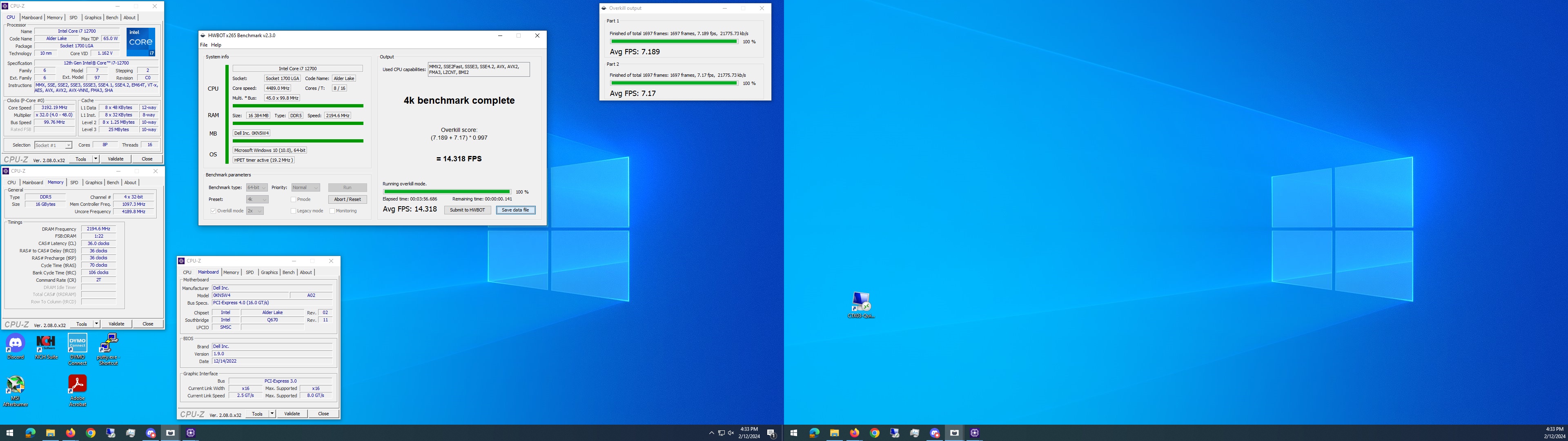Click Submit to HWBOT button
This screenshot has height=441, width=1568.
[x=468, y=210]
